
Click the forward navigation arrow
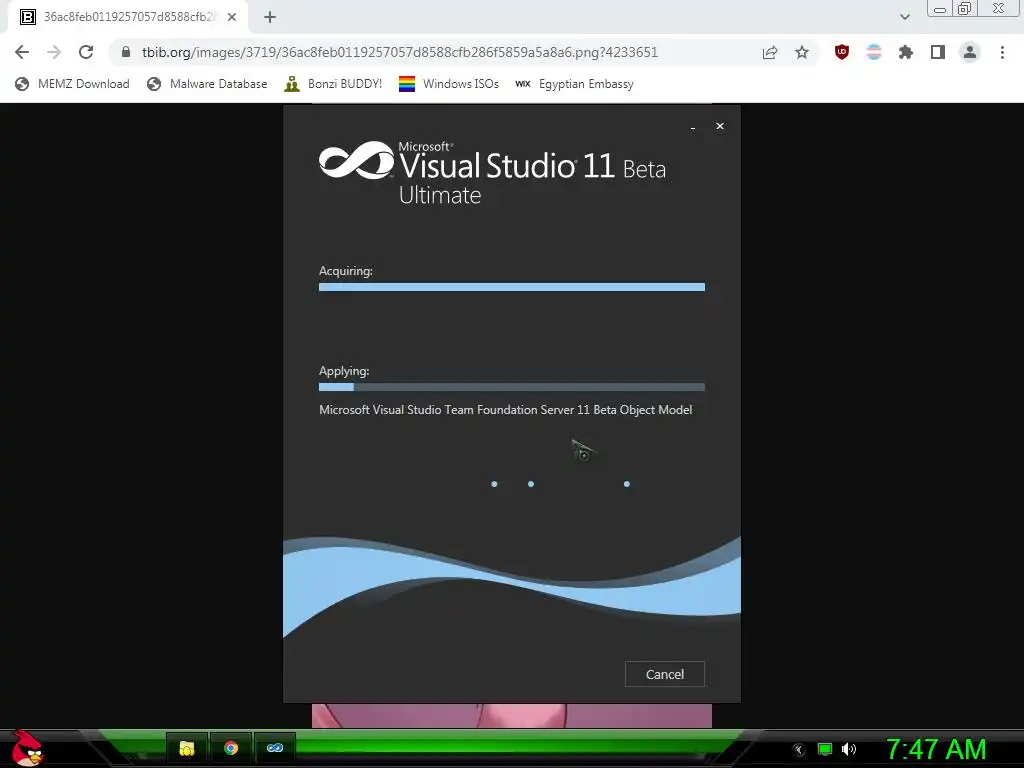(54, 52)
